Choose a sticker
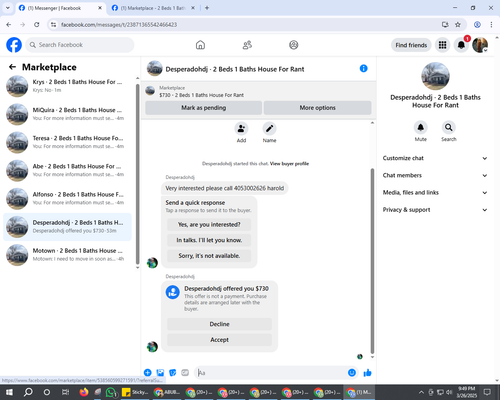The width and height of the screenshot is (500, 400). [x=173, y=373]
